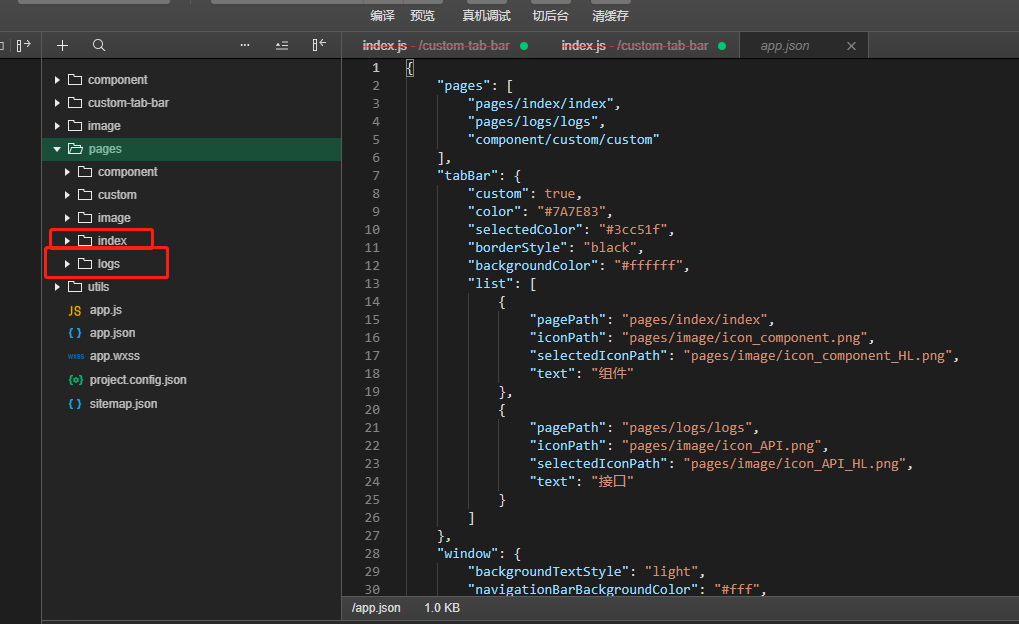The width and height of the screenshot is (1019, 624).
Task: Click the custom-tab-bar folder icon
Action: [x=75, y=103]
